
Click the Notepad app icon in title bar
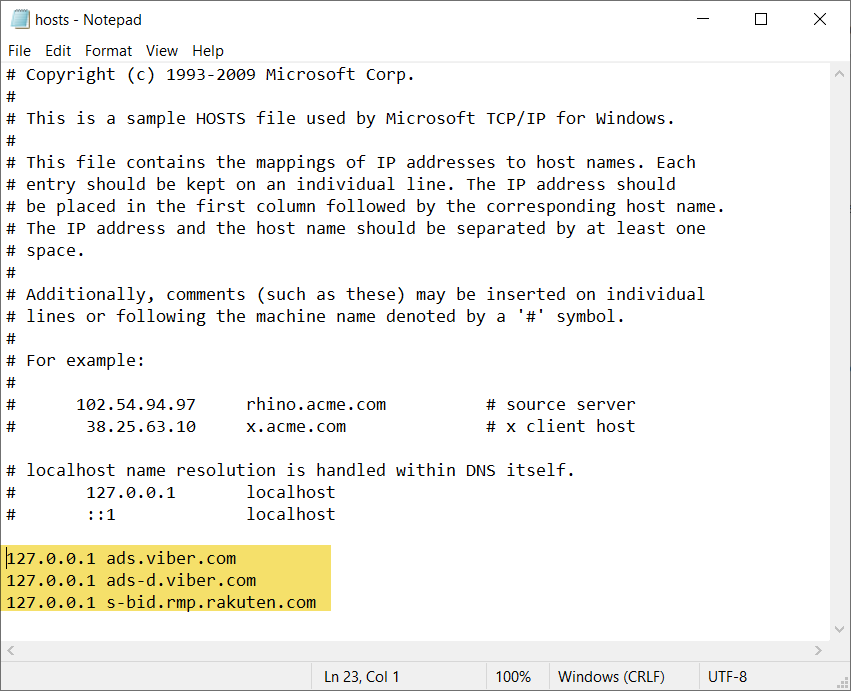pyautogui.click(x=20, y=20)
